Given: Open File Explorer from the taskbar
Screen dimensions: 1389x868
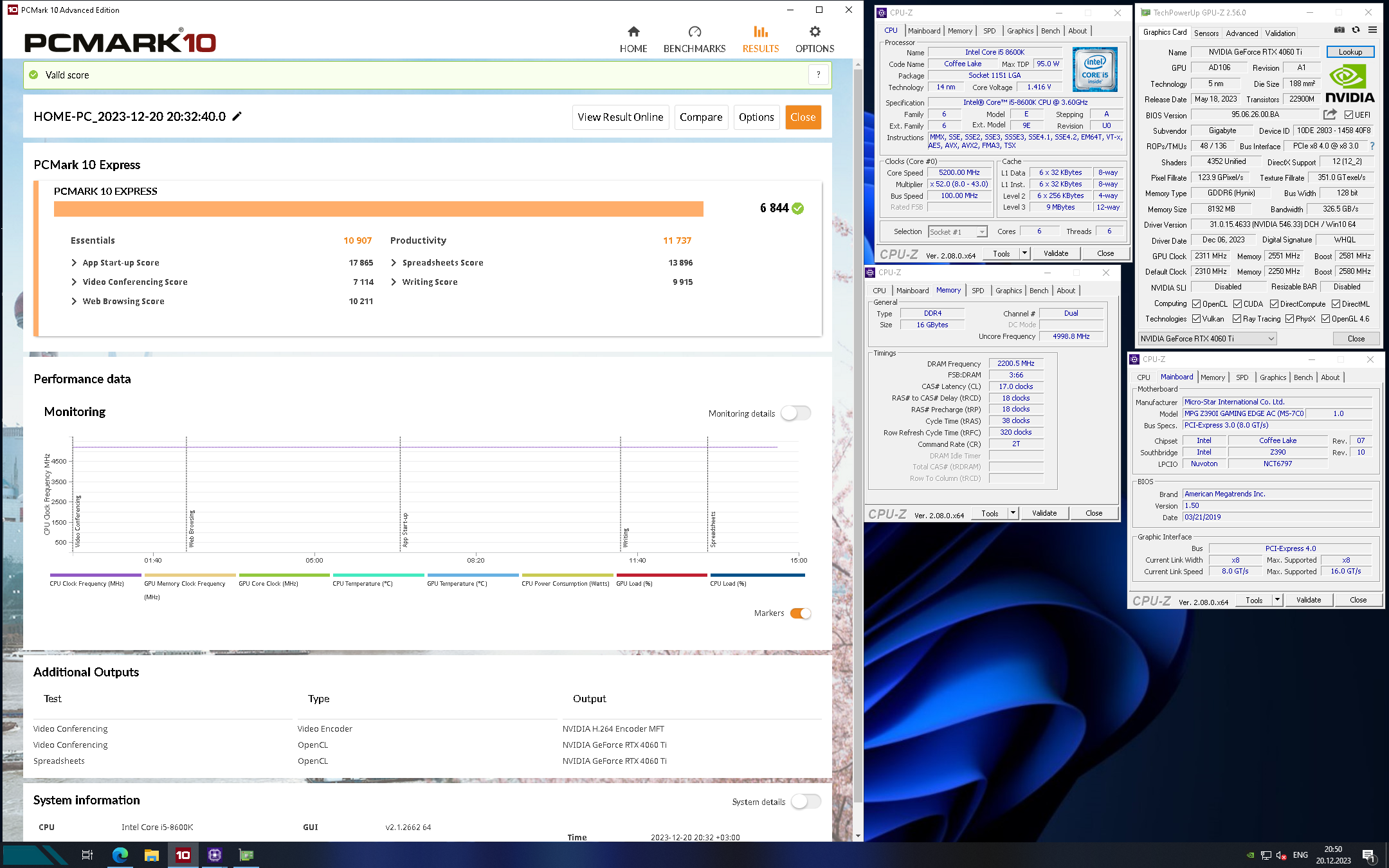Looking at the screenshot, I should tap(152, 854).
